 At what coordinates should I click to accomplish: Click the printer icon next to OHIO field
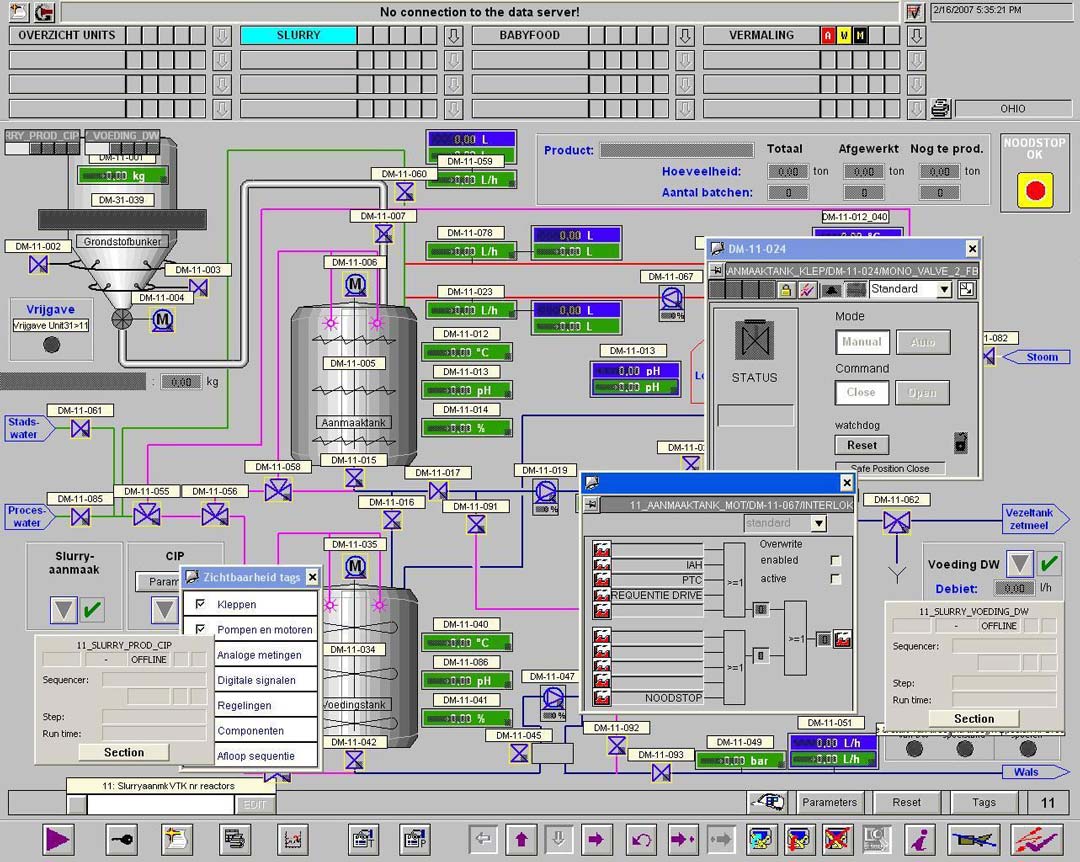tap(940, 109)
